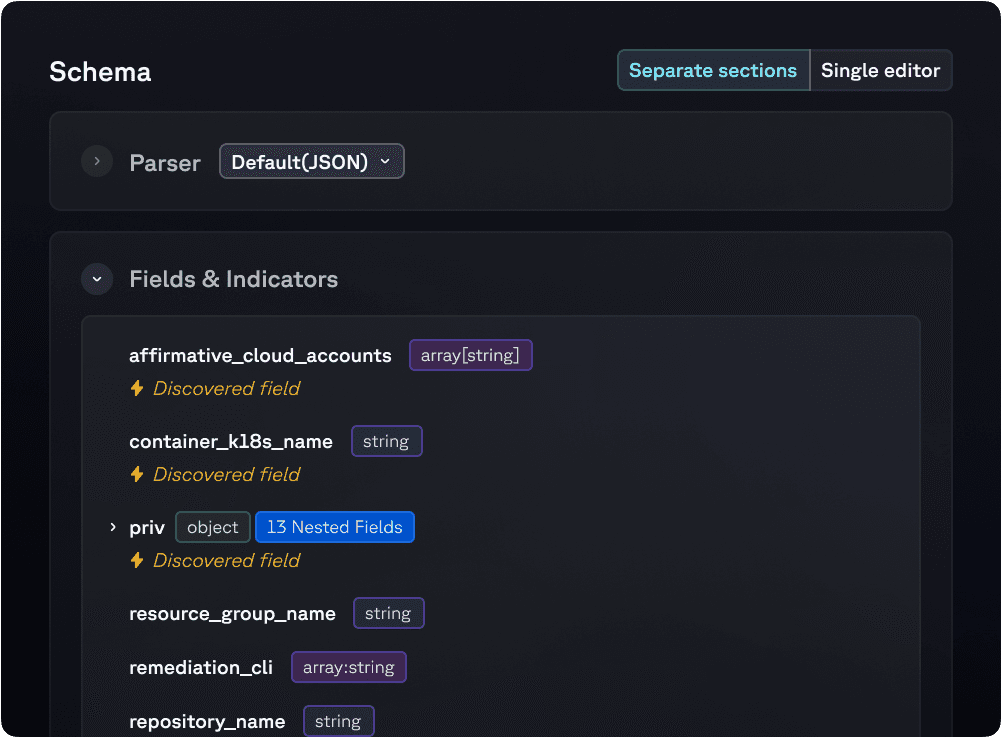The image size is (1001, 737).
Task: Click the Parser section label
Action: [x=165, y=163]
